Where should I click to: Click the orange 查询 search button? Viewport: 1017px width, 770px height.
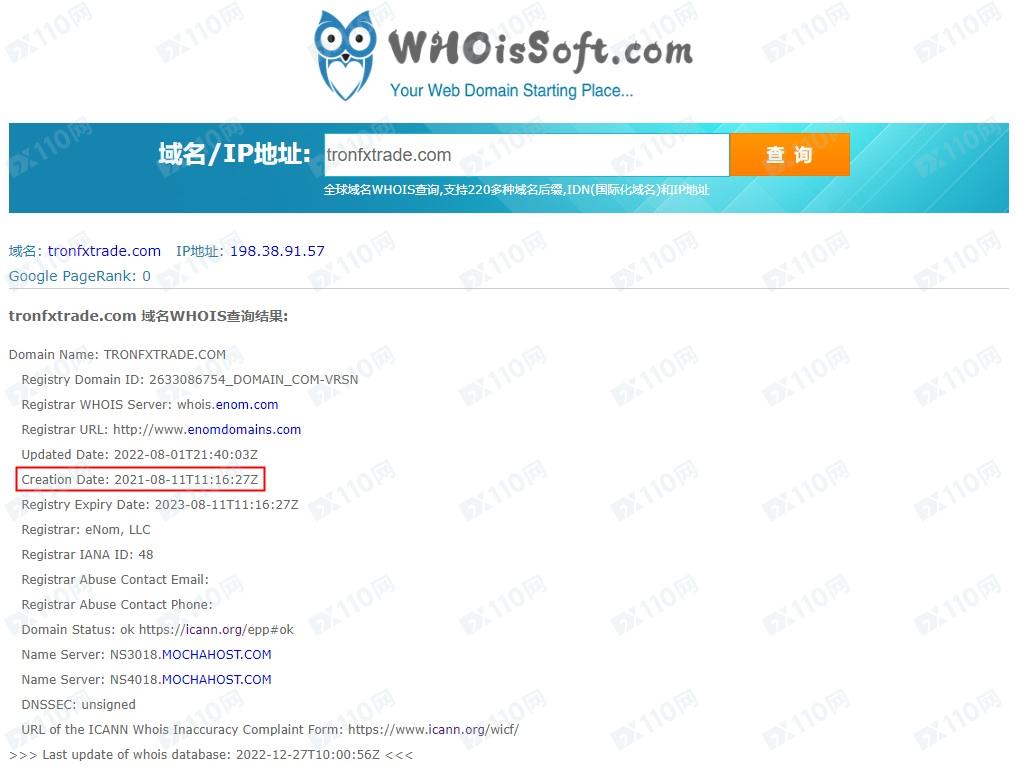(x=789, y=155)
